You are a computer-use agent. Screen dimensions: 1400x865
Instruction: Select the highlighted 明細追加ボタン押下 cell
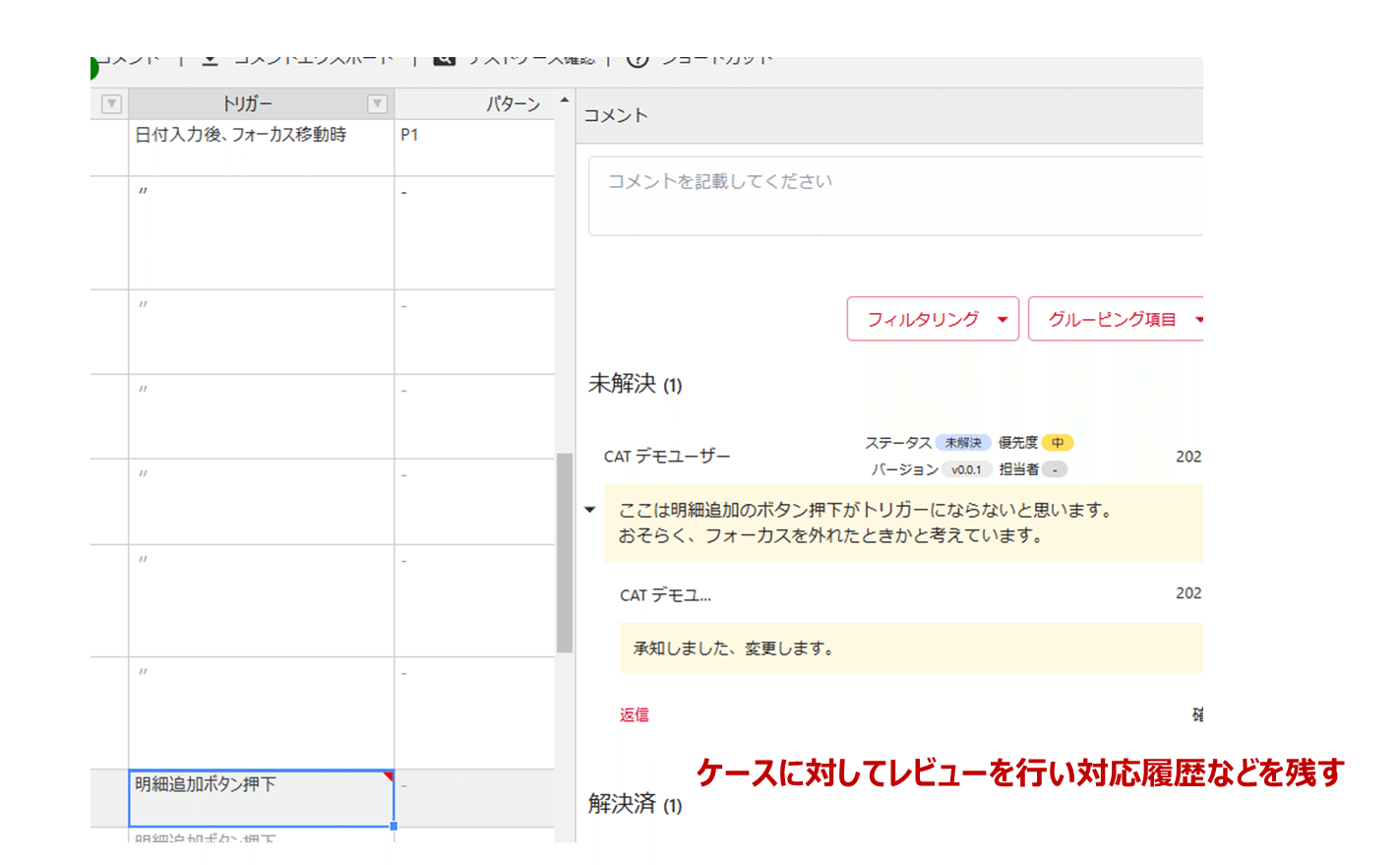(x=262, y=798)
